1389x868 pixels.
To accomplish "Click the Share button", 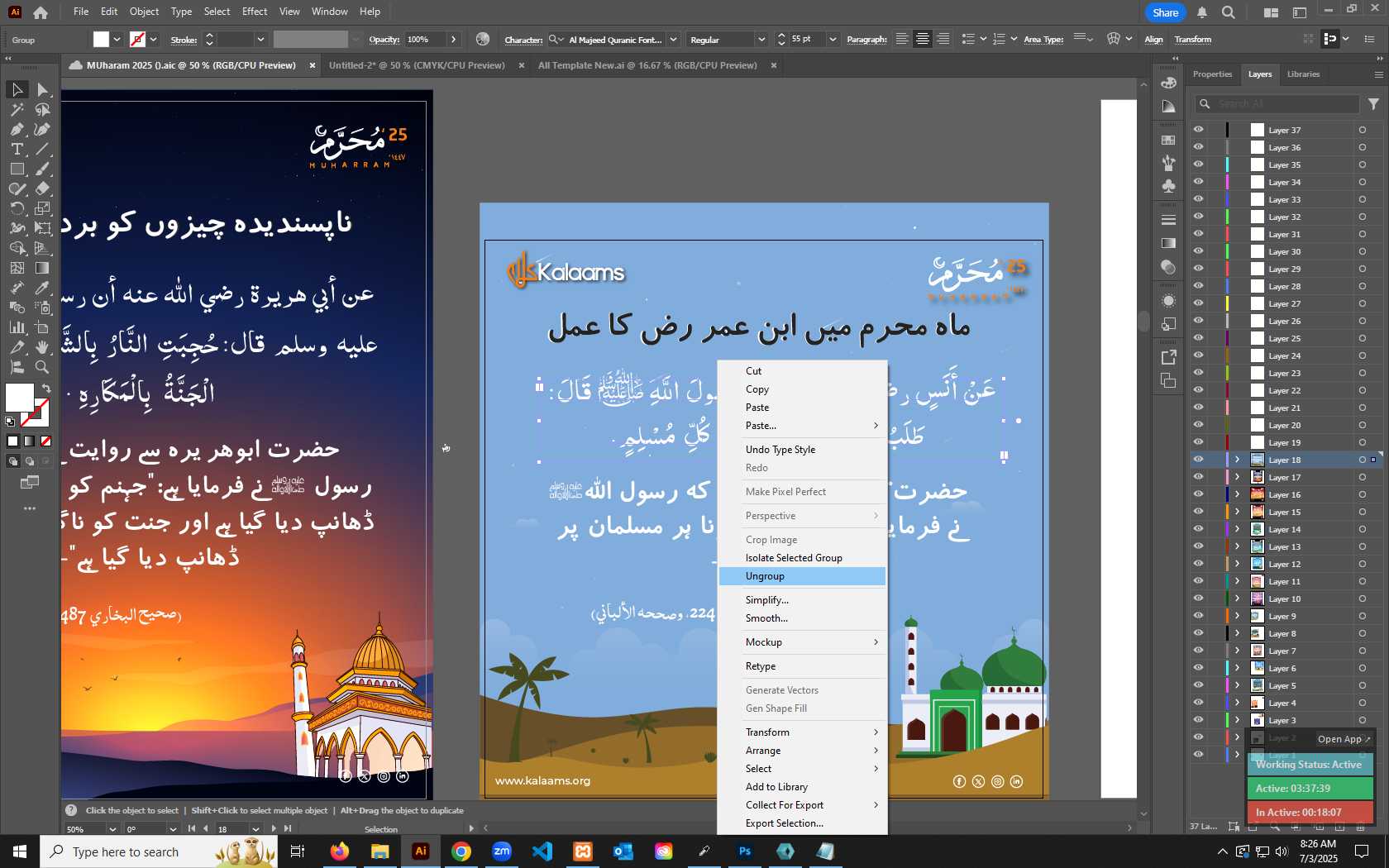I will [x=1165, y=12].
